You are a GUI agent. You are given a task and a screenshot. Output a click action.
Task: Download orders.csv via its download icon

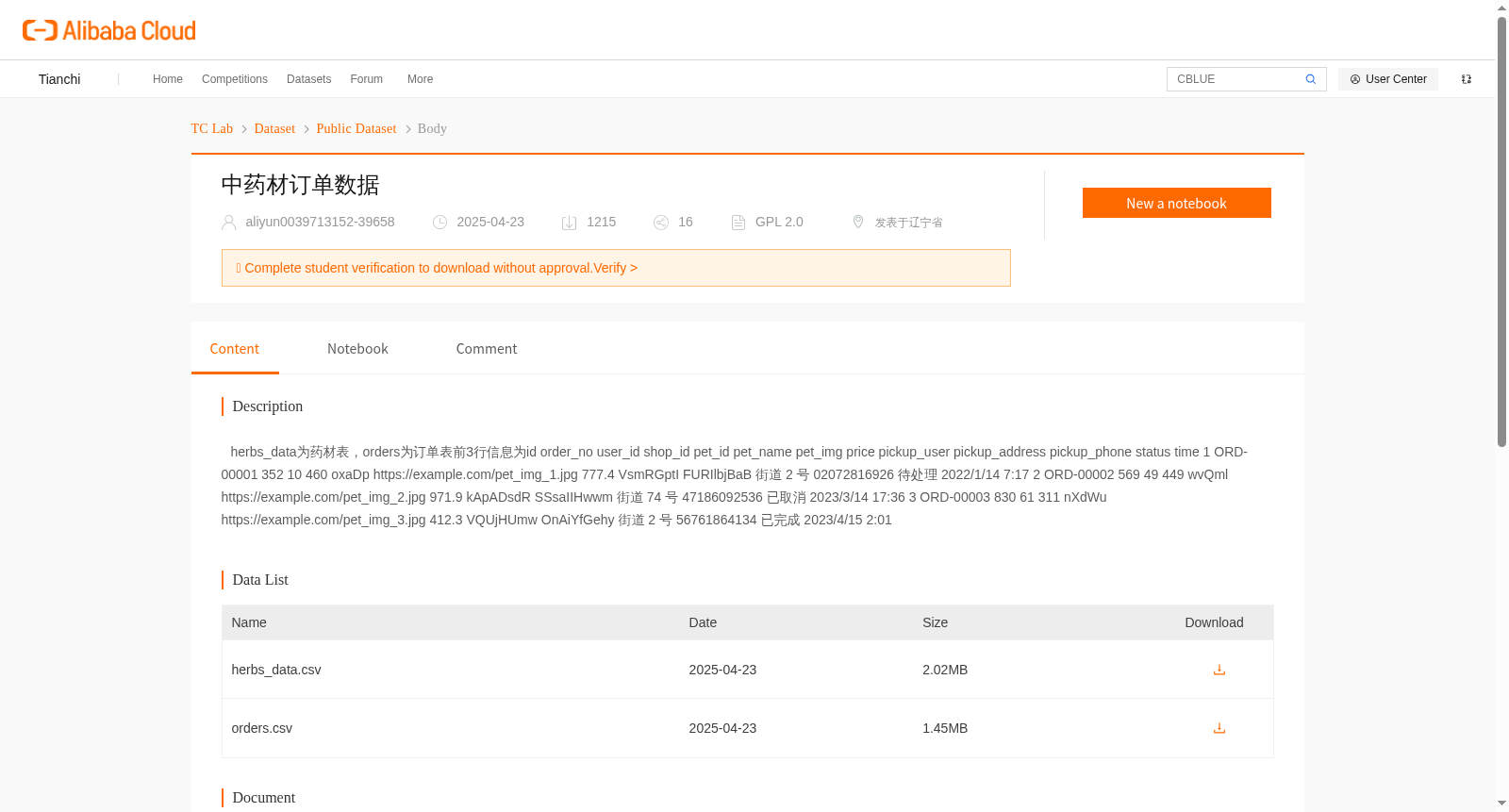click(x=1219, y=728)
